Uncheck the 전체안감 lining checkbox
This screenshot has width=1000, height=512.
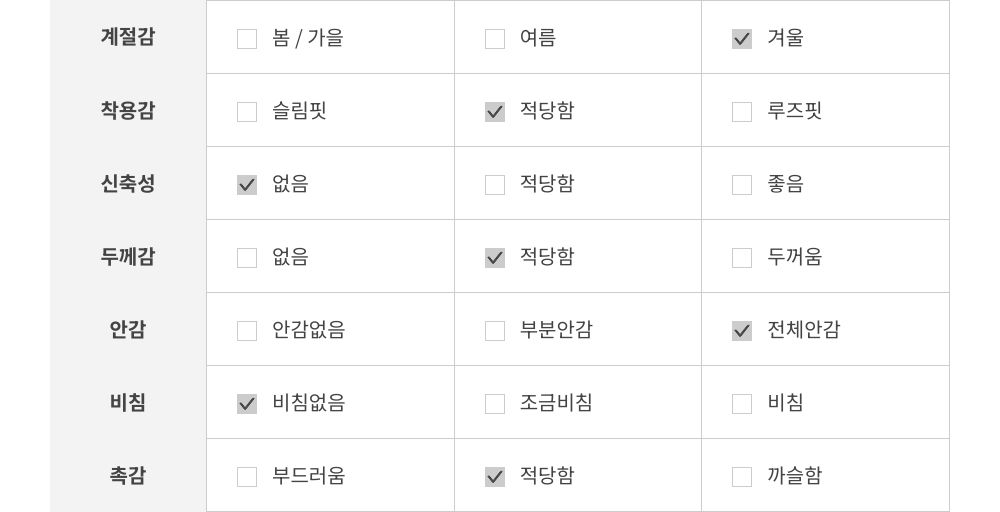[742, 331]
